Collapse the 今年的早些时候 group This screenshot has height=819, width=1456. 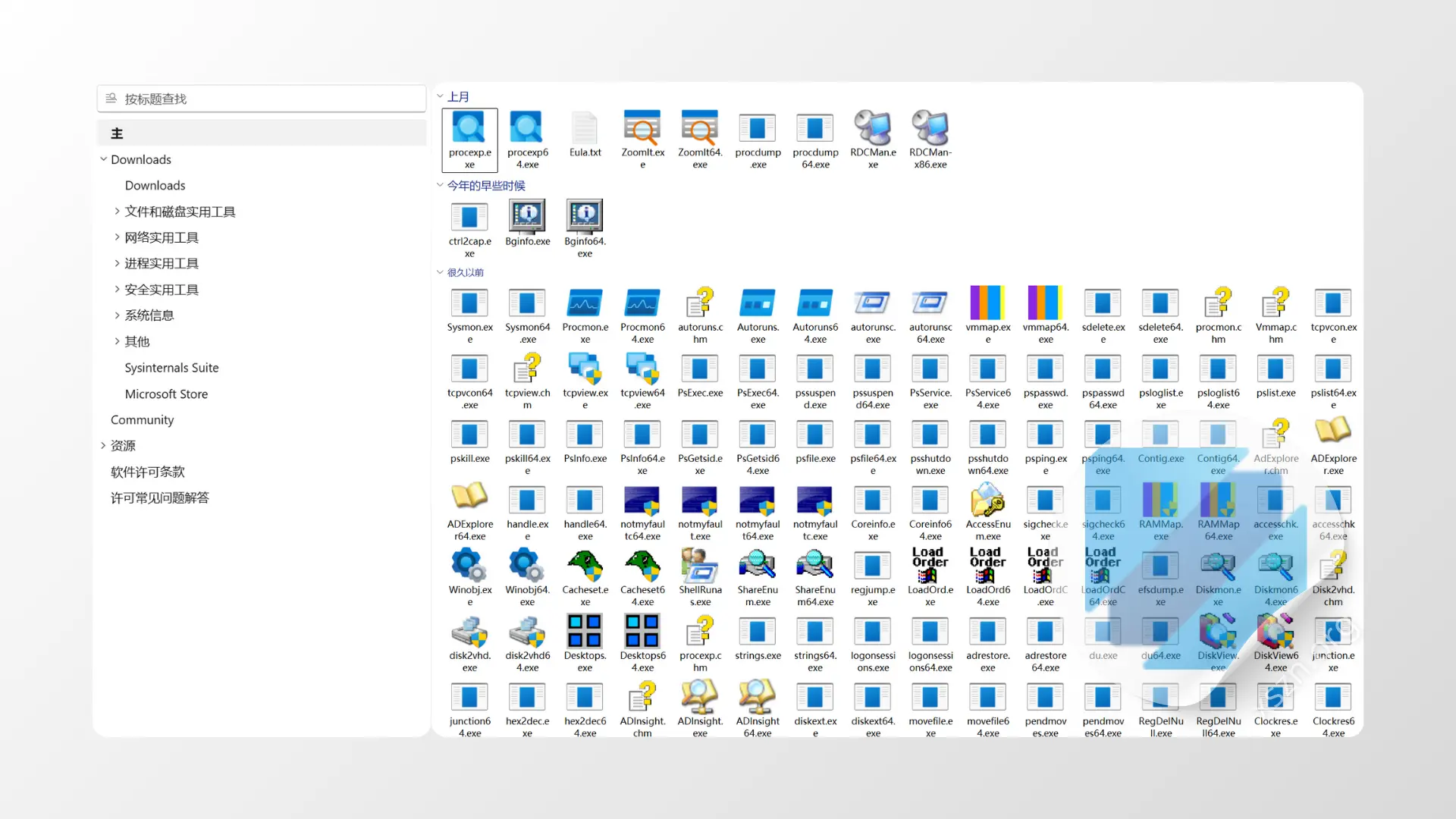(x=440, y=185)
